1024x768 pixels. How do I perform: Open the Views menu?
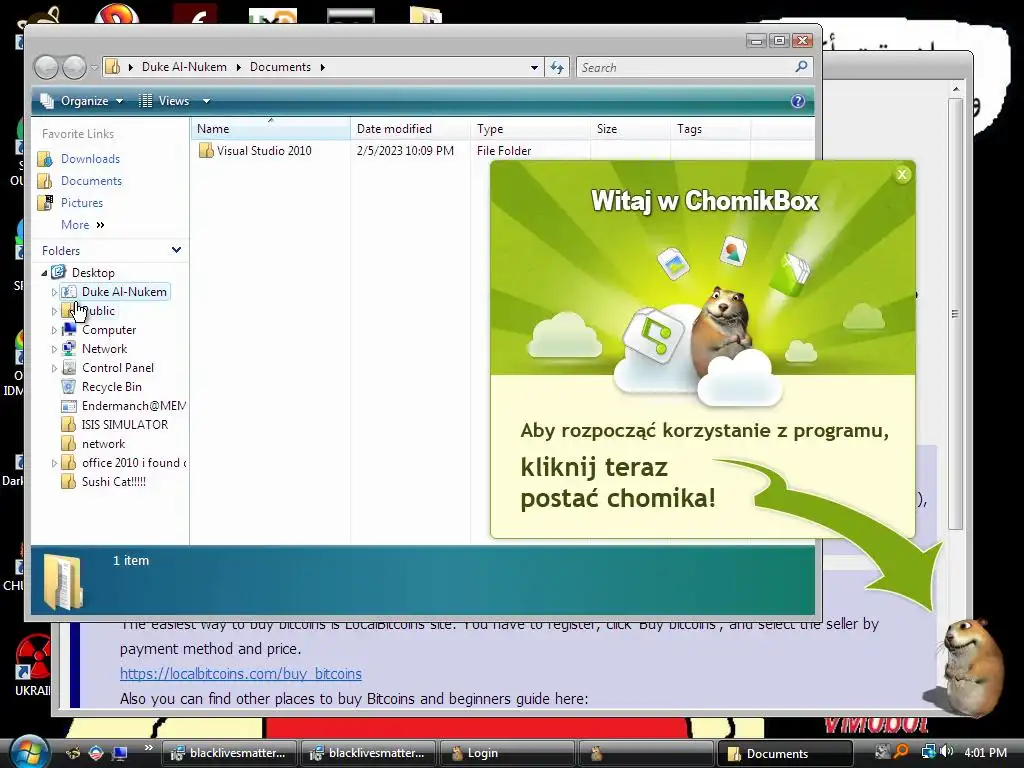click(x=165, y=101)
